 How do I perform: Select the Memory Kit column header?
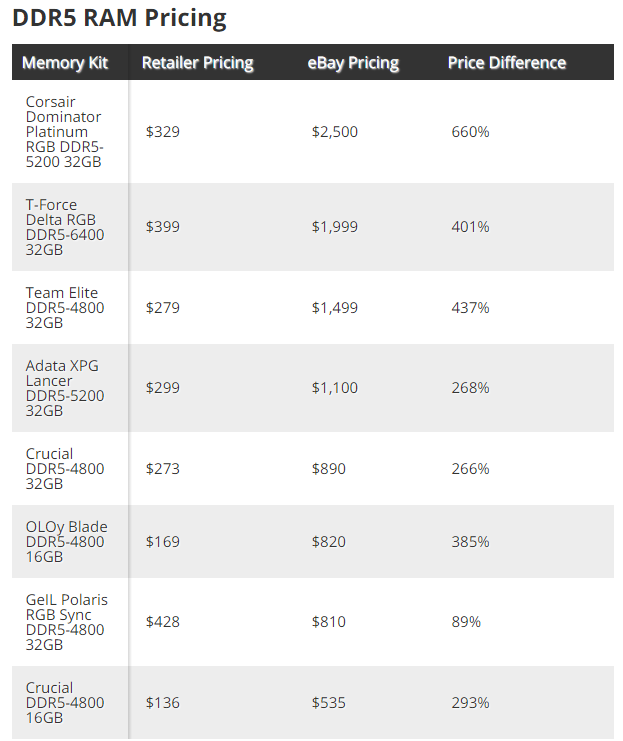coord(65,63)
